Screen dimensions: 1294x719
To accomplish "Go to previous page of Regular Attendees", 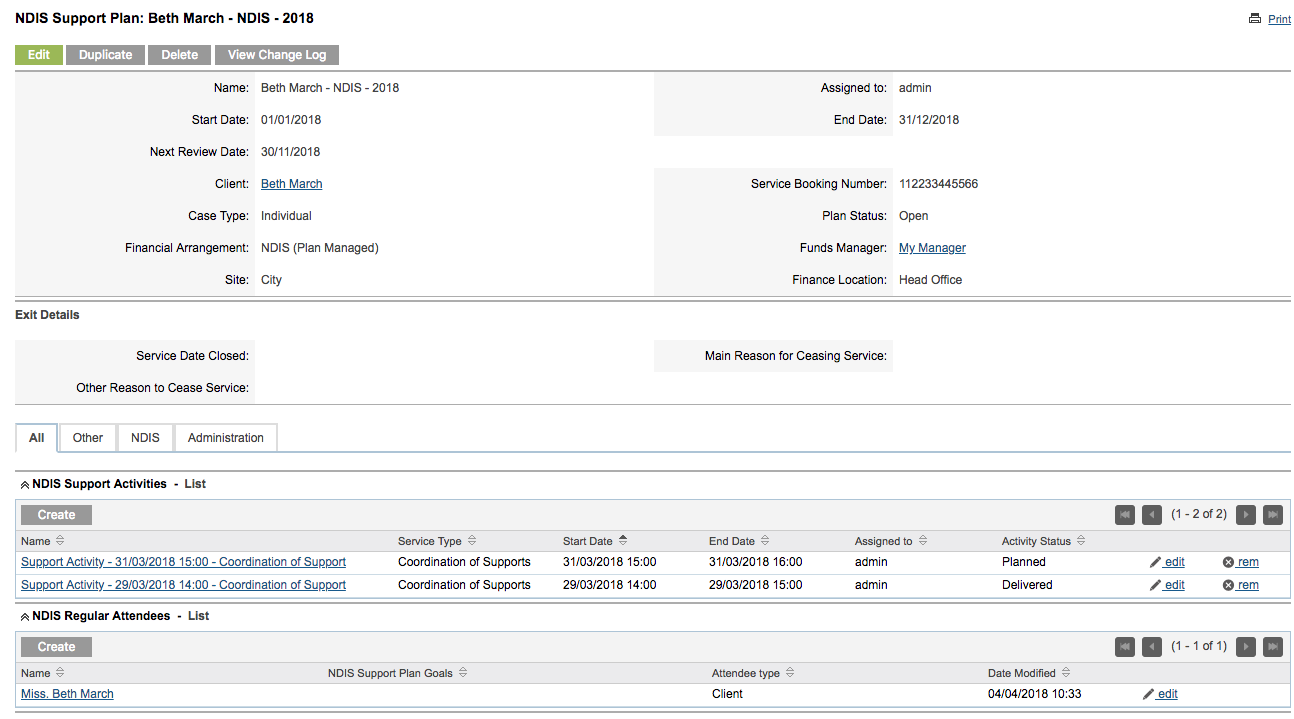I will click(x=1152, y=647).
